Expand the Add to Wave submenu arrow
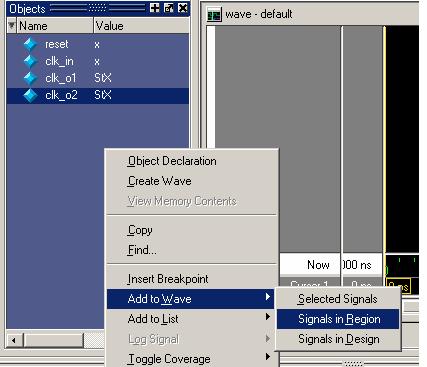Screen dimensions: 427x367 (268, 297)
